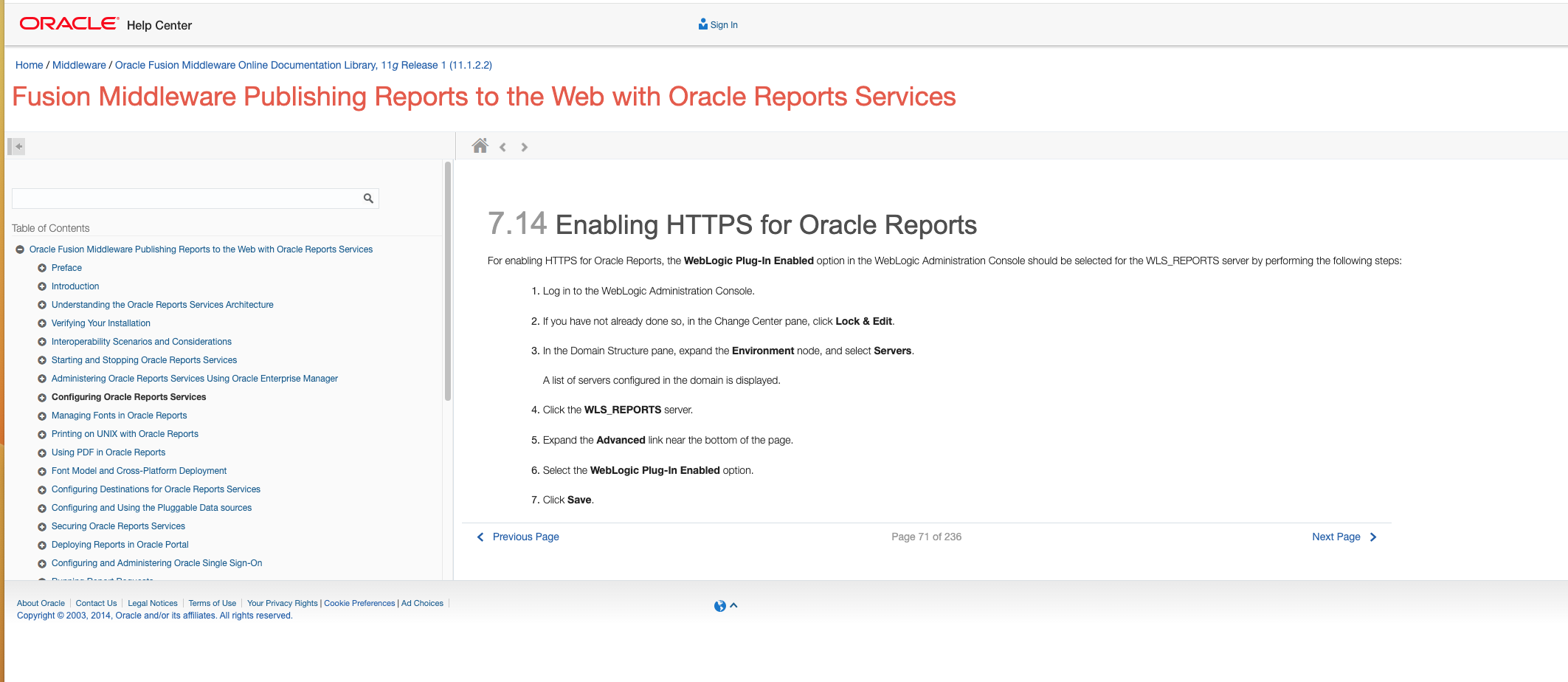Expand Verifying Your Installation node
Screen dimensions: 1568x682
42,323
